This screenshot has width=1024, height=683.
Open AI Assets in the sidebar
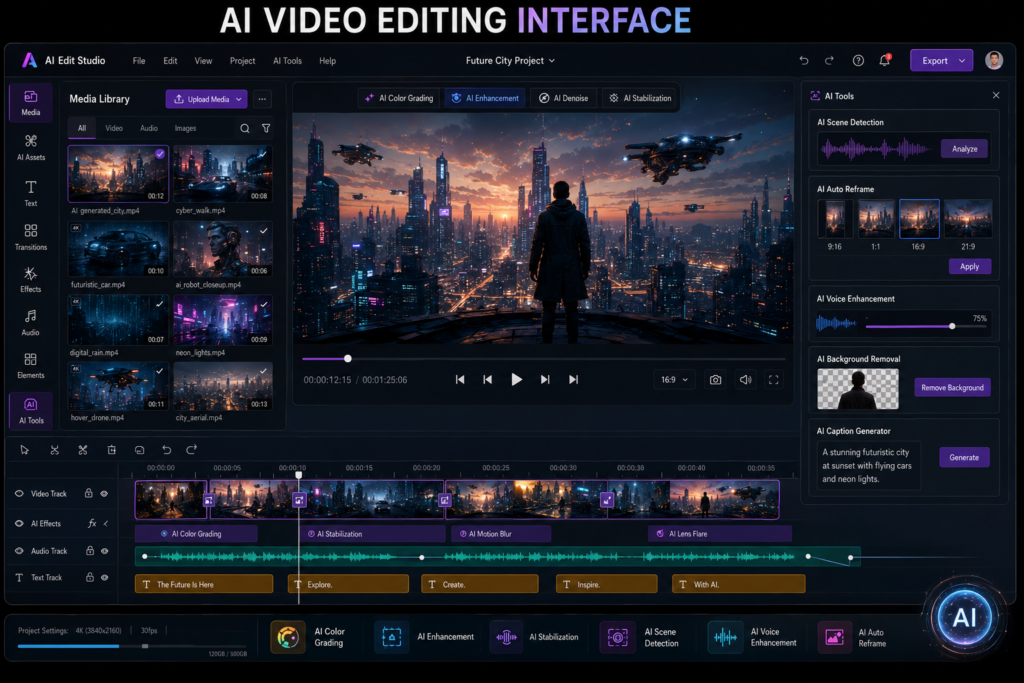pyautogui.click(x=31, y=148)
